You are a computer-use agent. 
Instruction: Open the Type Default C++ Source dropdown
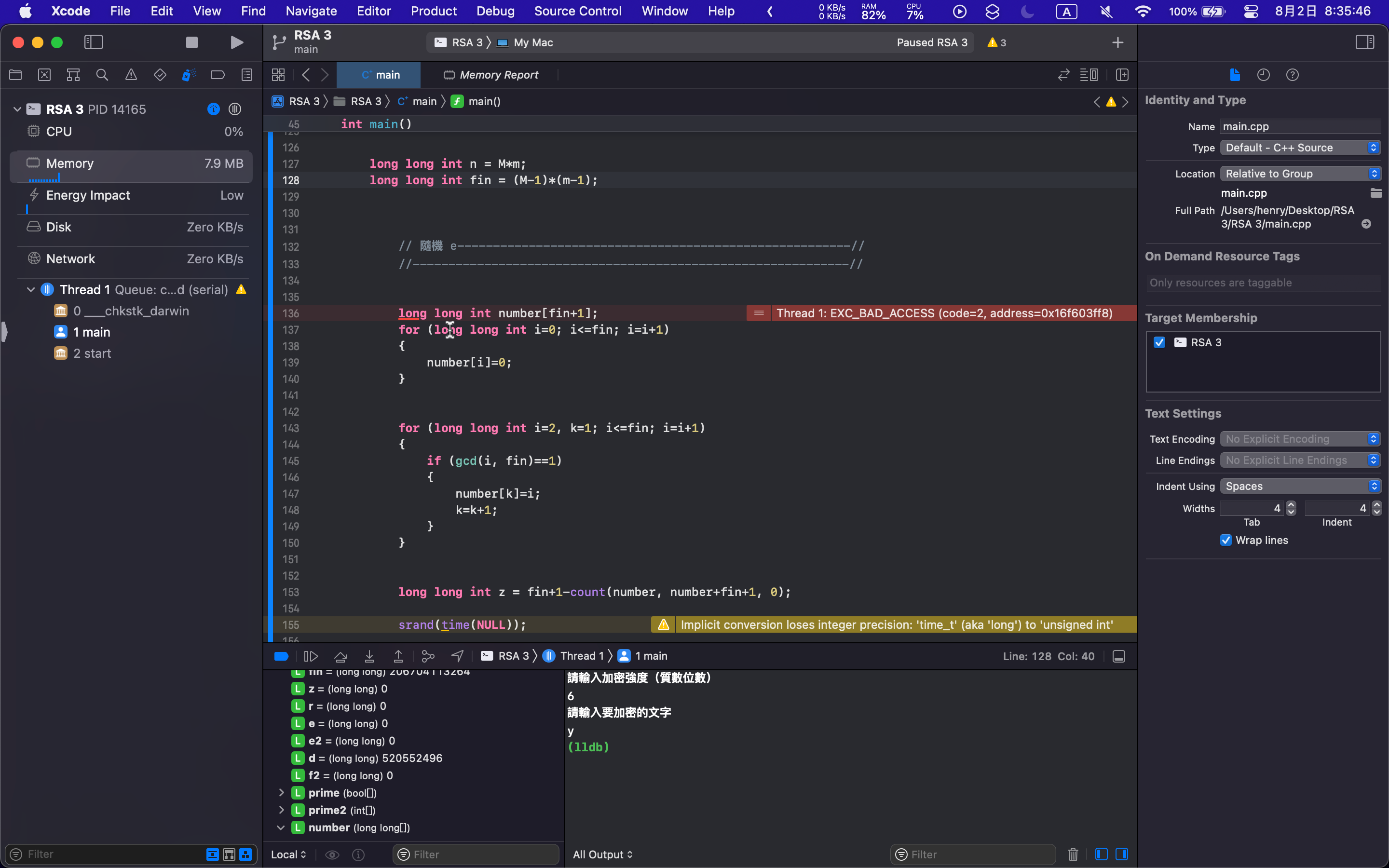tap(1300, 148)
